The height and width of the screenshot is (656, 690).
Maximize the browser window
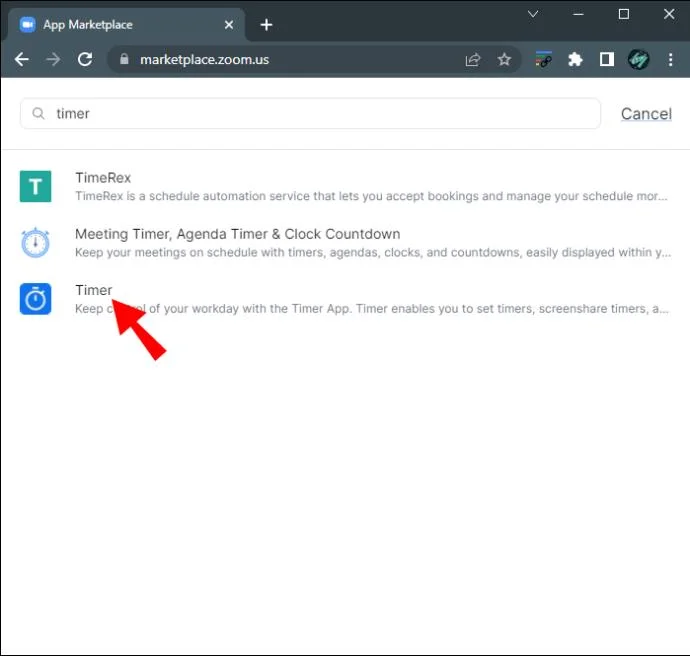tap(624, 14)
